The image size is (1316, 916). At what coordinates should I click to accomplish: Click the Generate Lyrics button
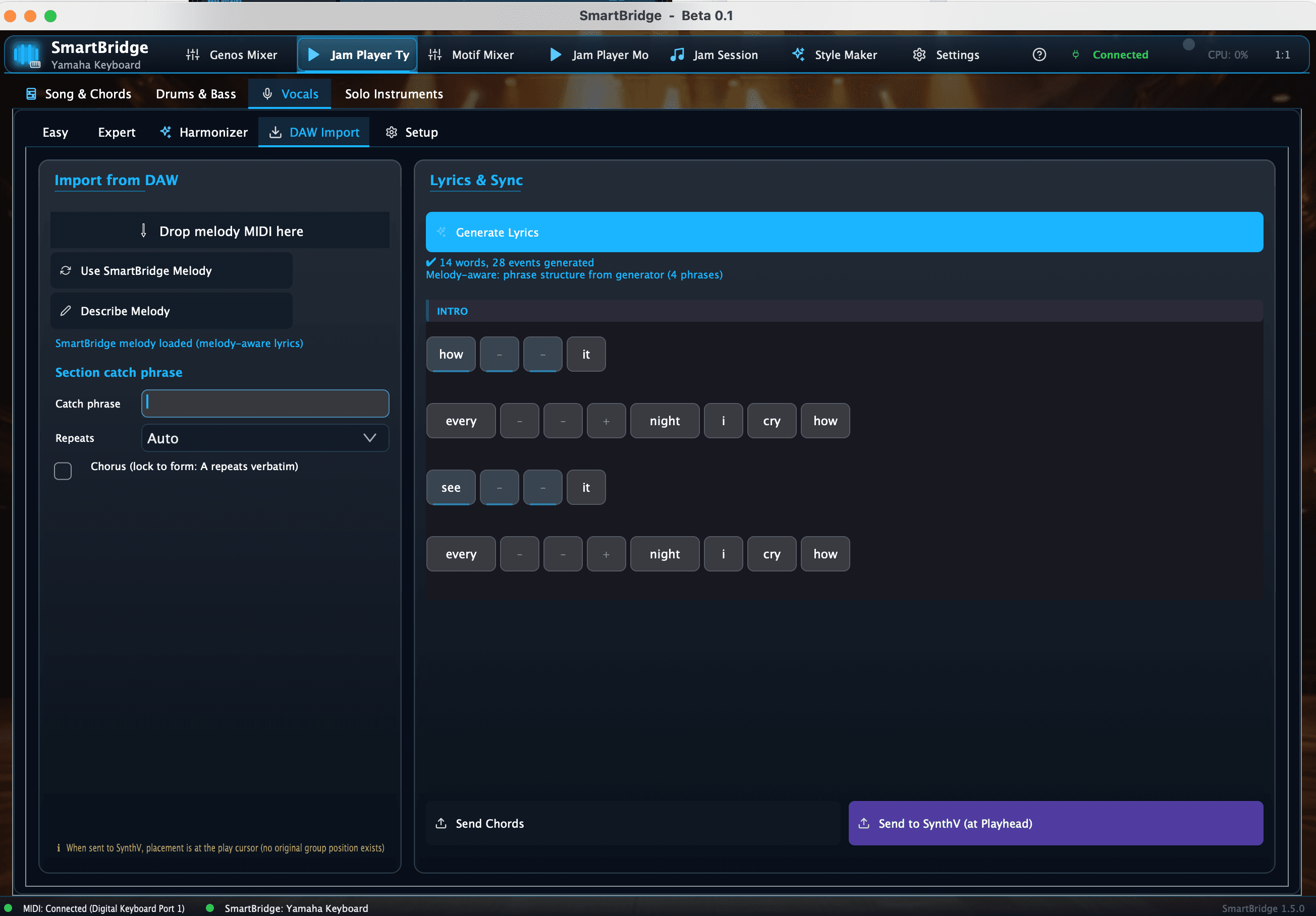[x=844, y=232]
